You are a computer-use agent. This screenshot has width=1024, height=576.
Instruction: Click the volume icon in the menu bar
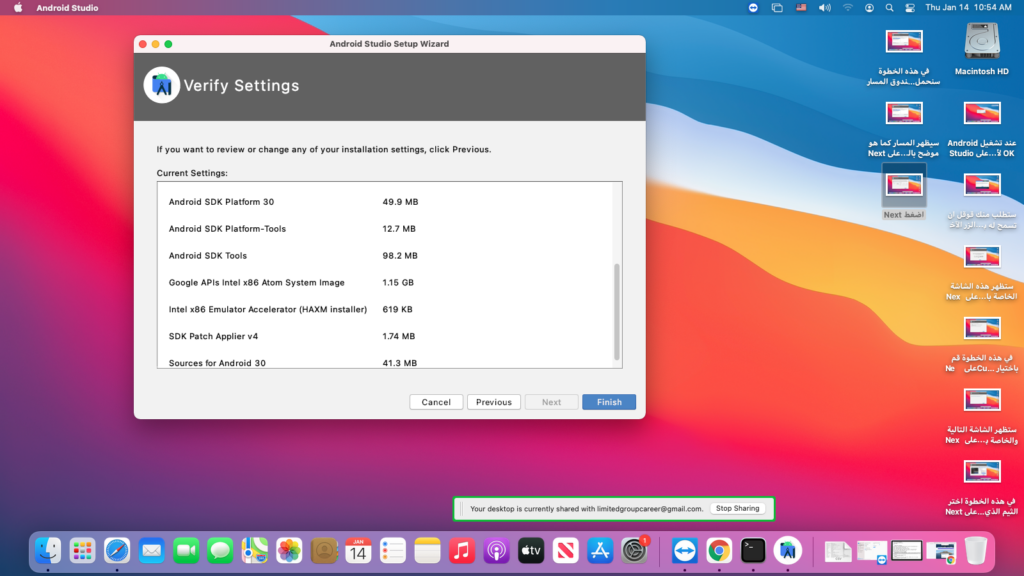[x=825, y=8]
